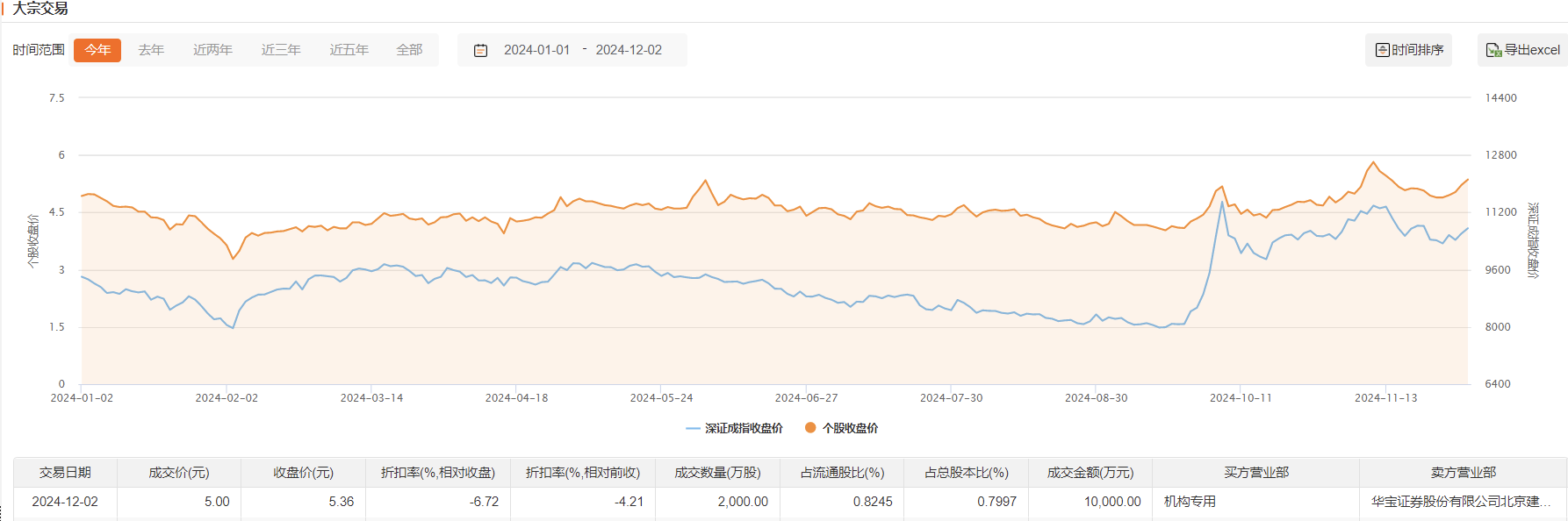The image size is (1568, 521).
Task: Click the 时间排序 sort icon
Action: (x=1382, y=50)
